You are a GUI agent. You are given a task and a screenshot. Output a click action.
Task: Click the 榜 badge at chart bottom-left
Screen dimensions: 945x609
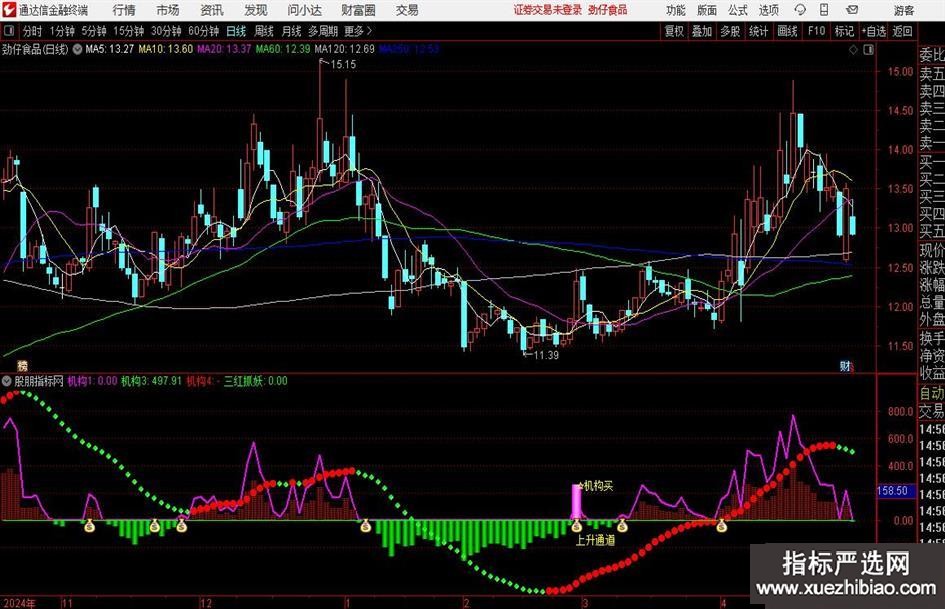[22, 365]
